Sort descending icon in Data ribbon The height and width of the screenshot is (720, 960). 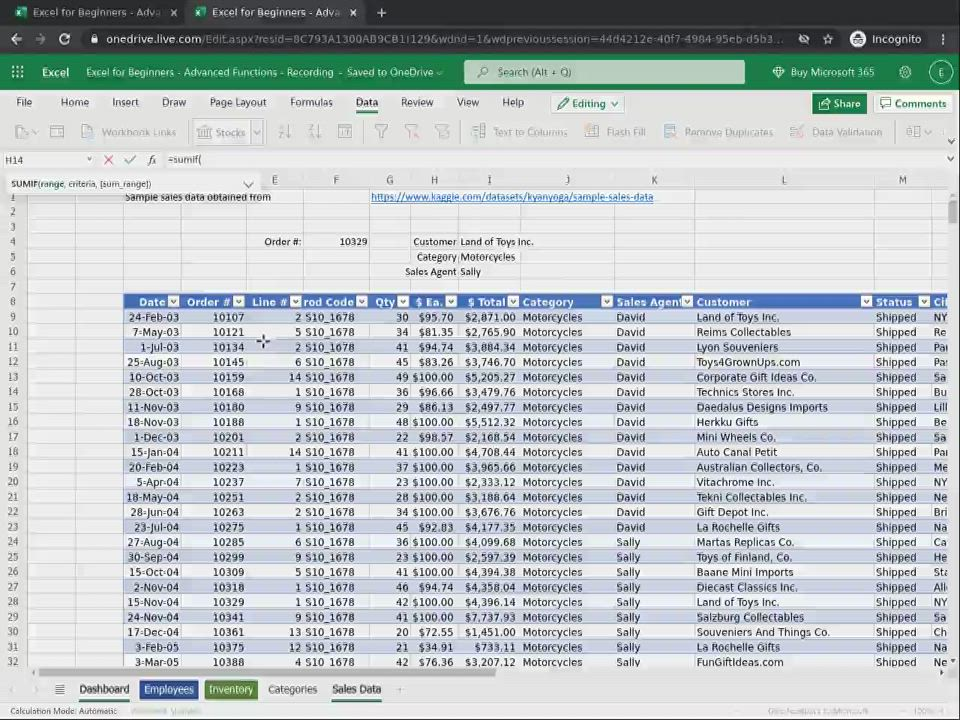pyautogui.click(x=315, y=132)
